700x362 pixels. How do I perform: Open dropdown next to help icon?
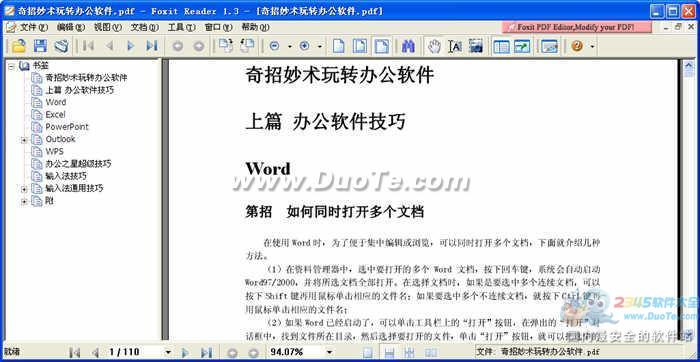[x=592, y=46]
